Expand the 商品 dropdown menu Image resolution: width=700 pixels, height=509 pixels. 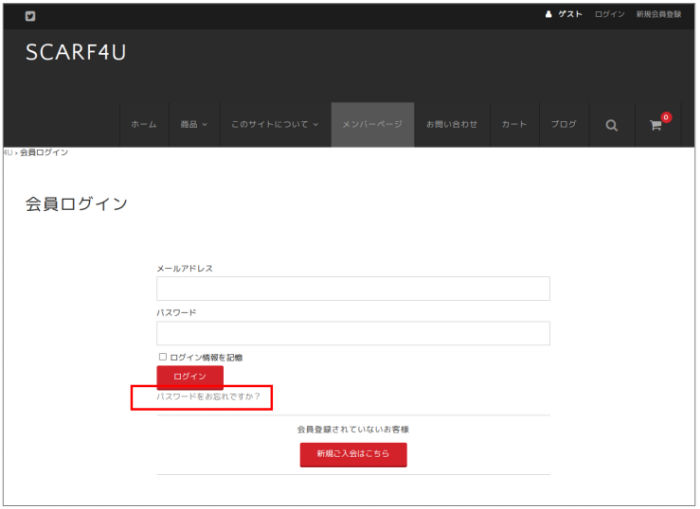[194, 125]
